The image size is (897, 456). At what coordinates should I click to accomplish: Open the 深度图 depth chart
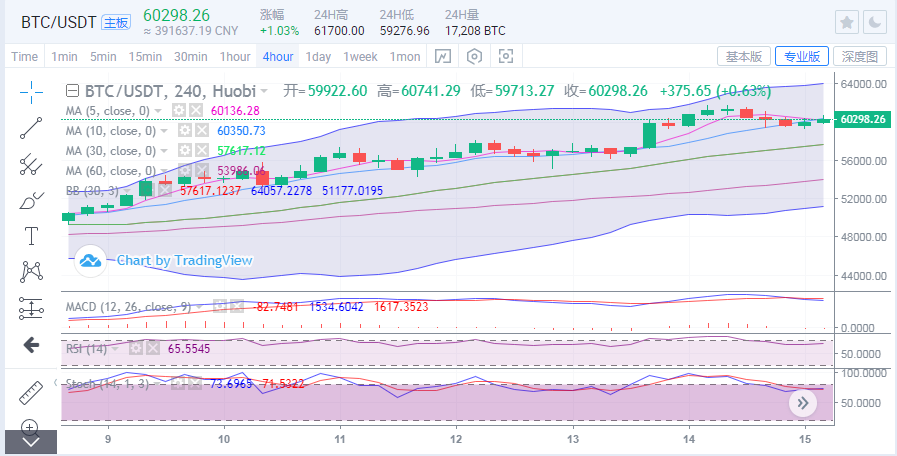860,56
